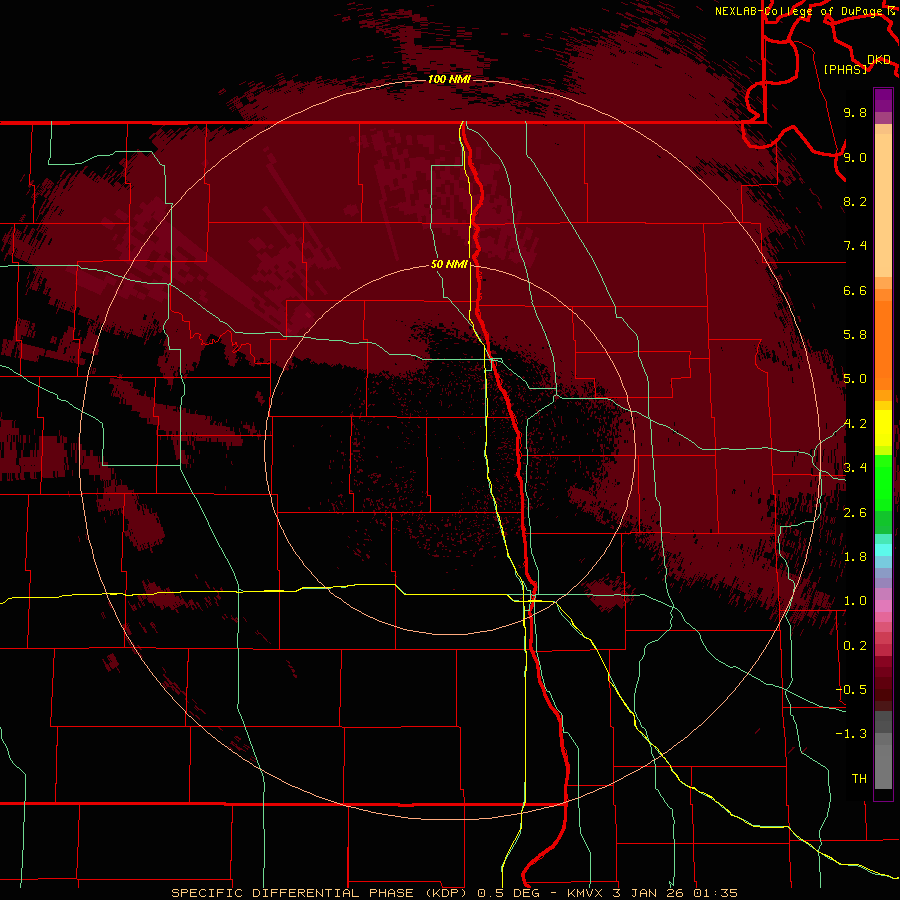The width and height of the screenshot is (900, 900).
Task: Click the 9.8 legend value
Action: (x=855, y=112)
